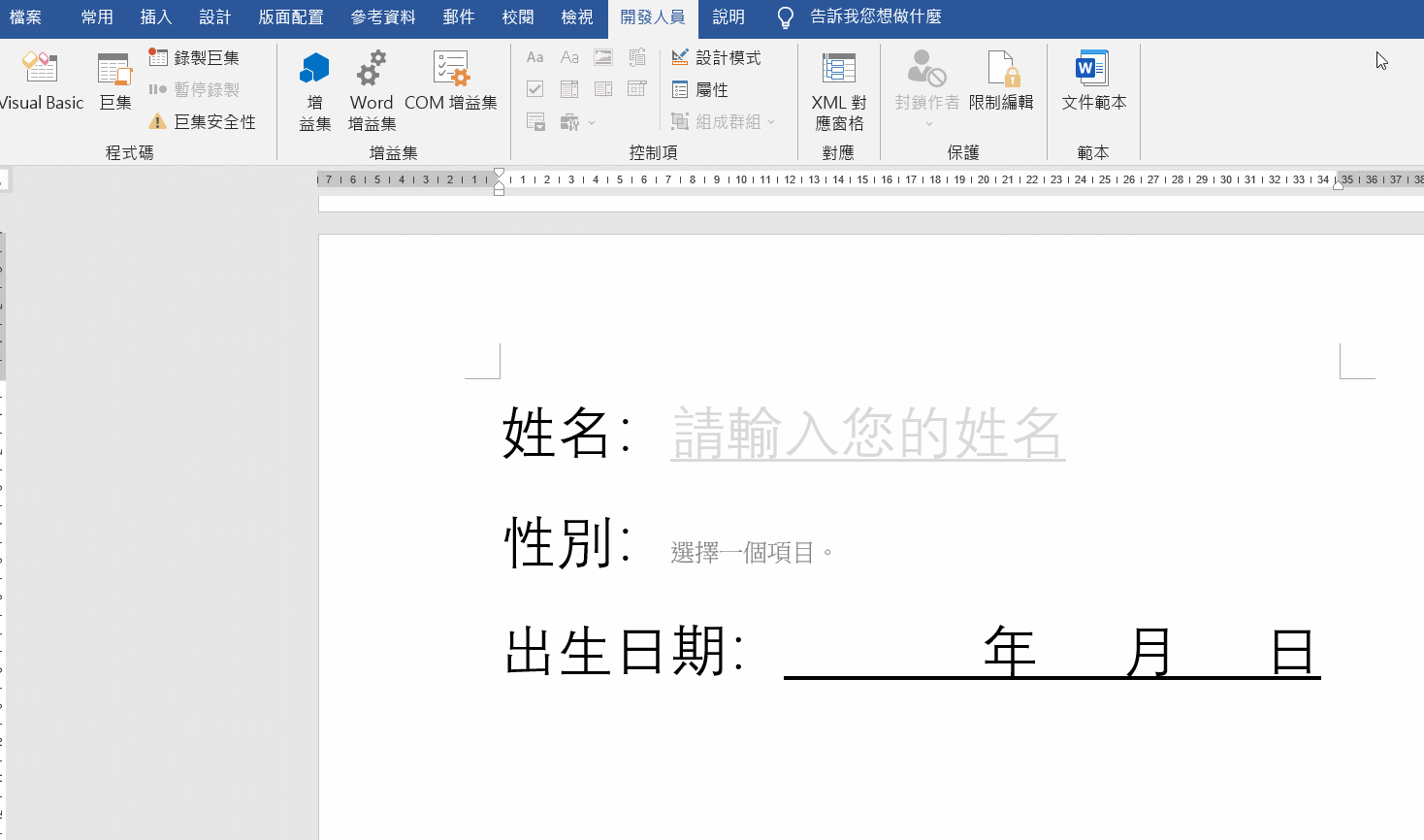This screenshot has height=840, width=1424.
Task: Insert a checkbox content control
Action: click(534, 89)
